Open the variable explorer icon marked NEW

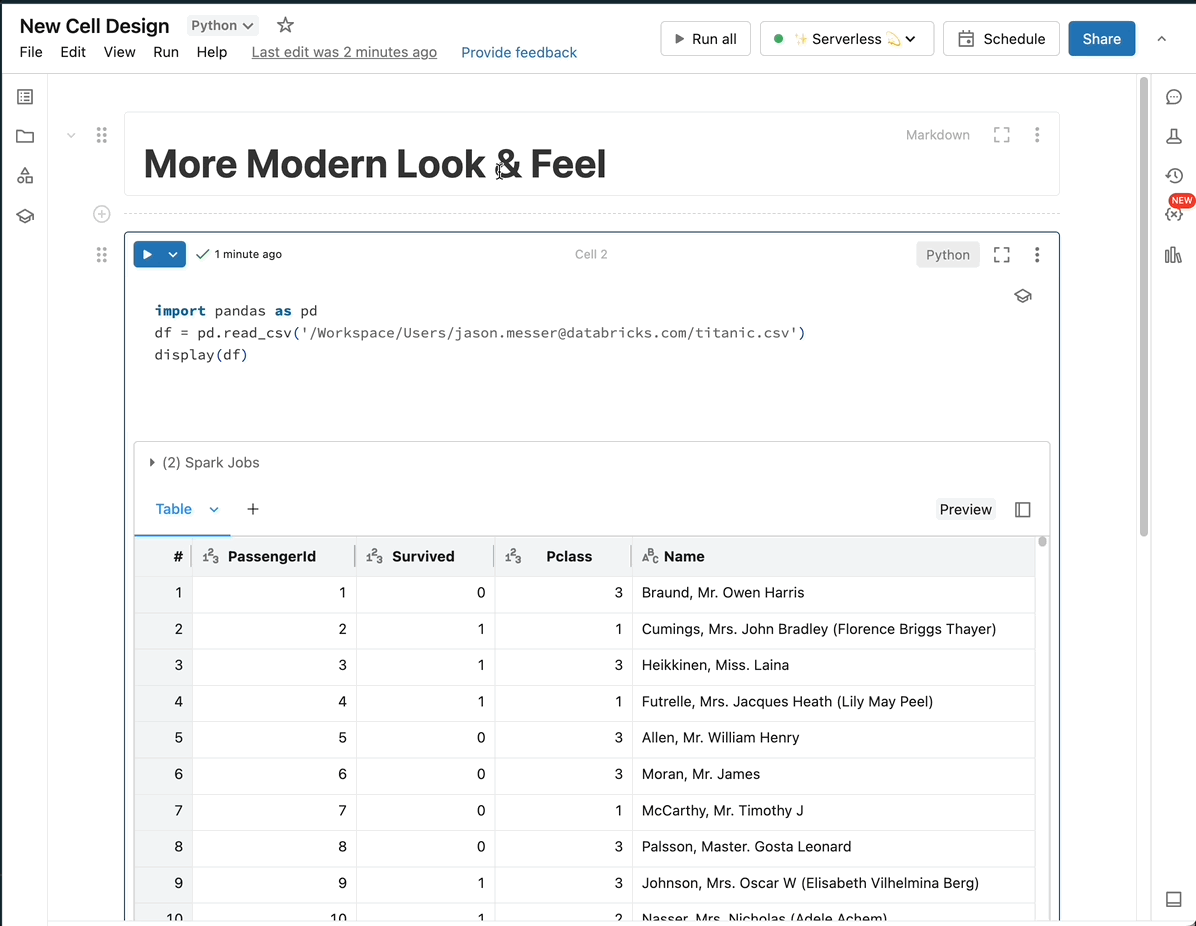pos(1174,214)
